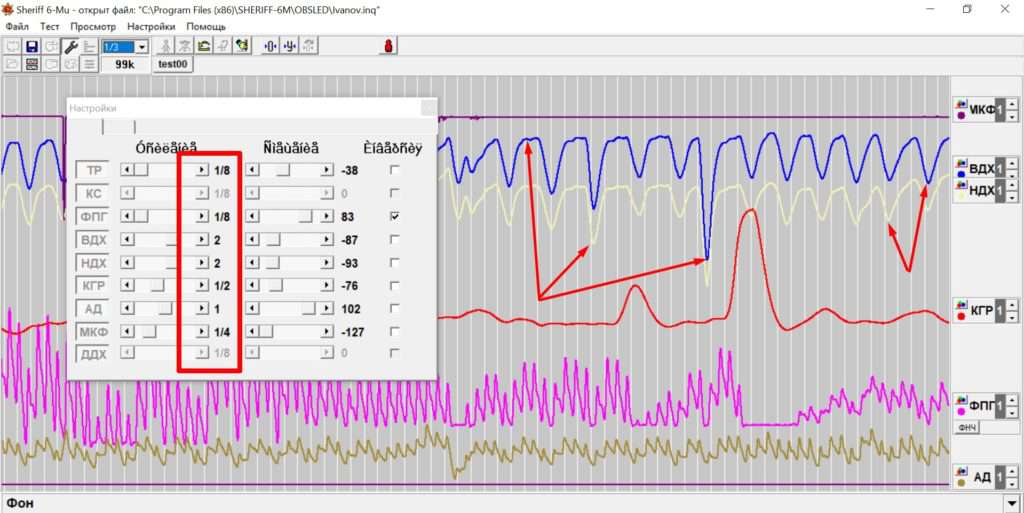The width and height of the screenshot is (1024, 513).
Task: Open the Настройки menu
Action: pos(152,26)
